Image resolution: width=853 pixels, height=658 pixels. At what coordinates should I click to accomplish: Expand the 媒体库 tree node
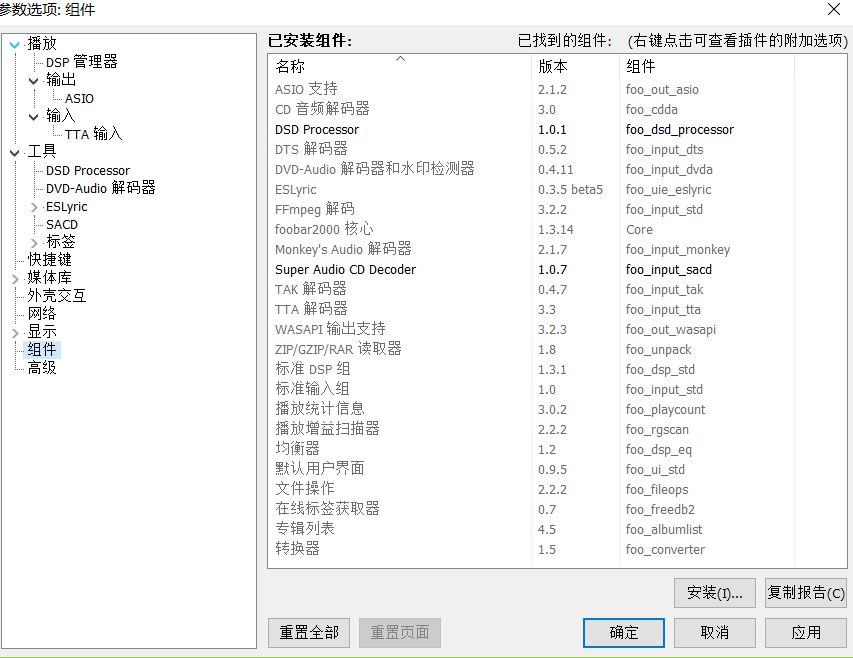click(x=14, y=278)
